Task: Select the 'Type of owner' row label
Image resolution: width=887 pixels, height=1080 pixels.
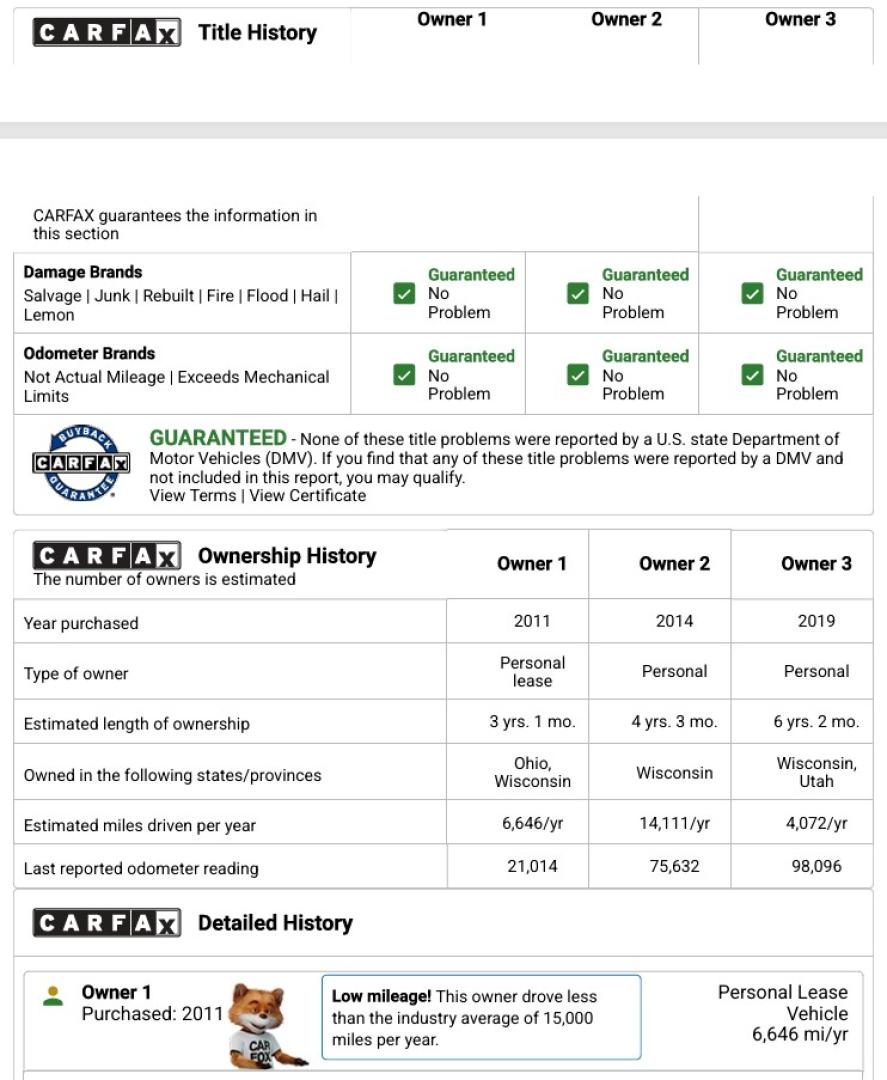Action: [76, 674]
